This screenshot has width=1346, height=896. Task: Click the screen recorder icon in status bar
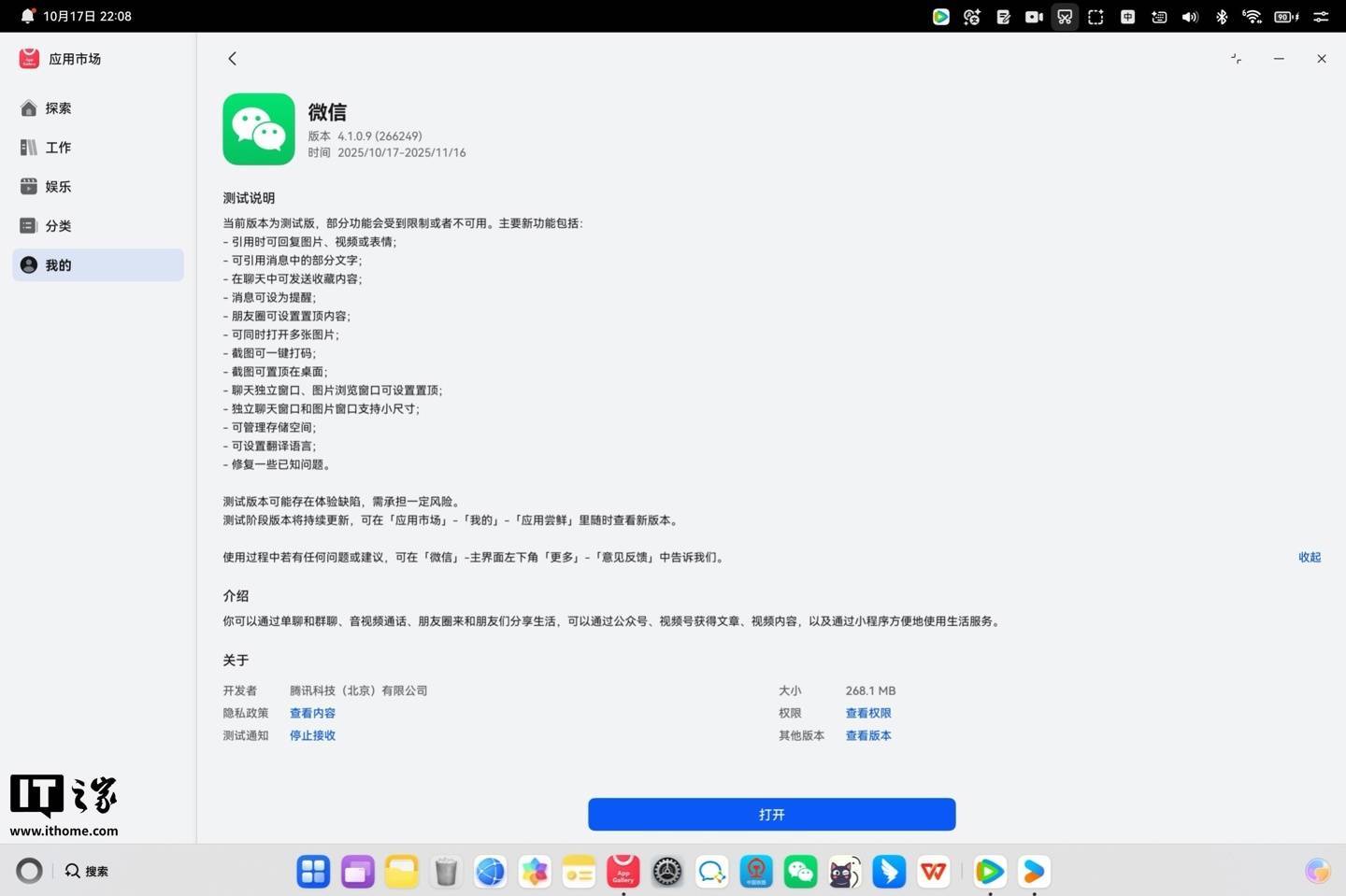pos(1034,16)
